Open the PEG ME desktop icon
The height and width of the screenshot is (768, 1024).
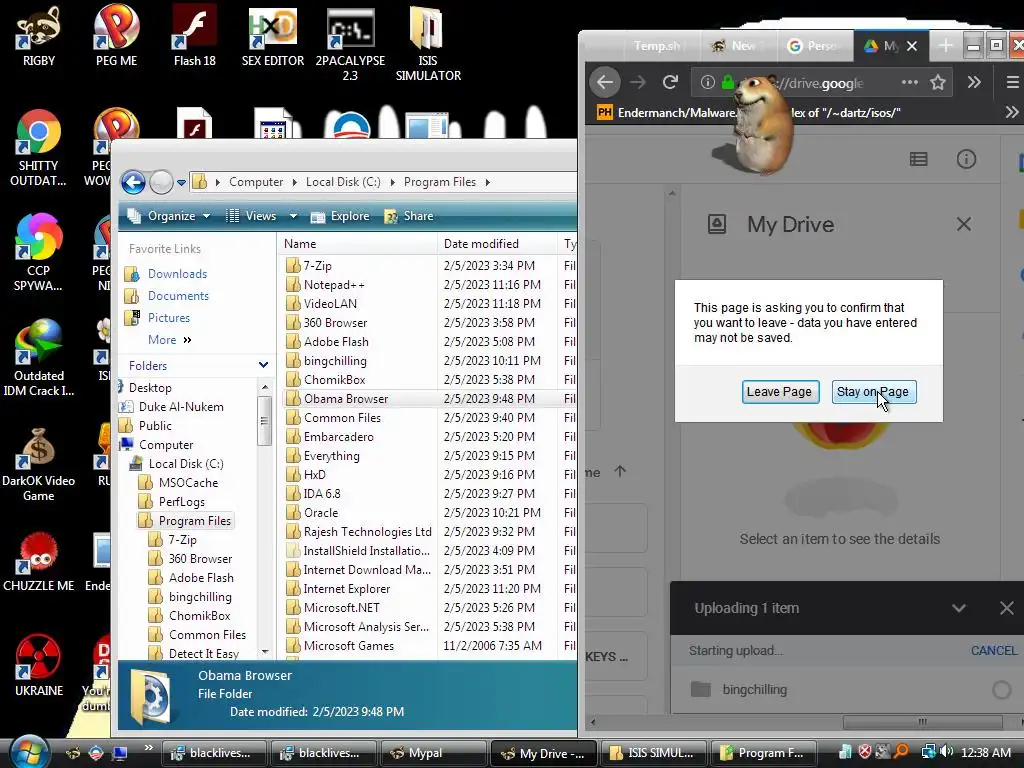click(116, 36)
